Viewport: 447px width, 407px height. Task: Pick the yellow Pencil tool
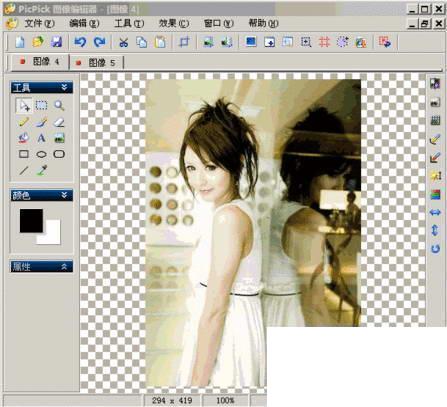coord(23,122)
